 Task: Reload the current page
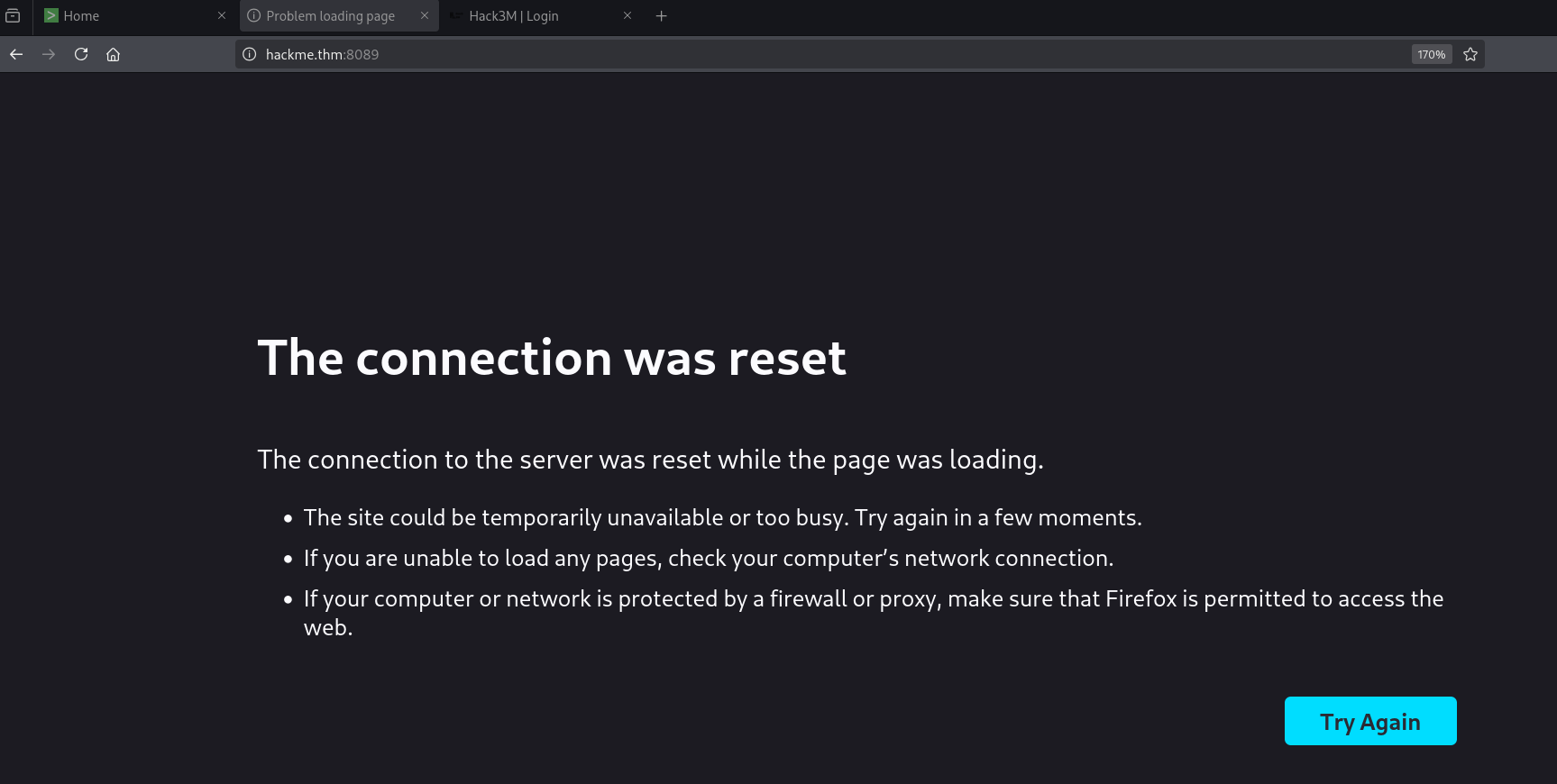81,54
